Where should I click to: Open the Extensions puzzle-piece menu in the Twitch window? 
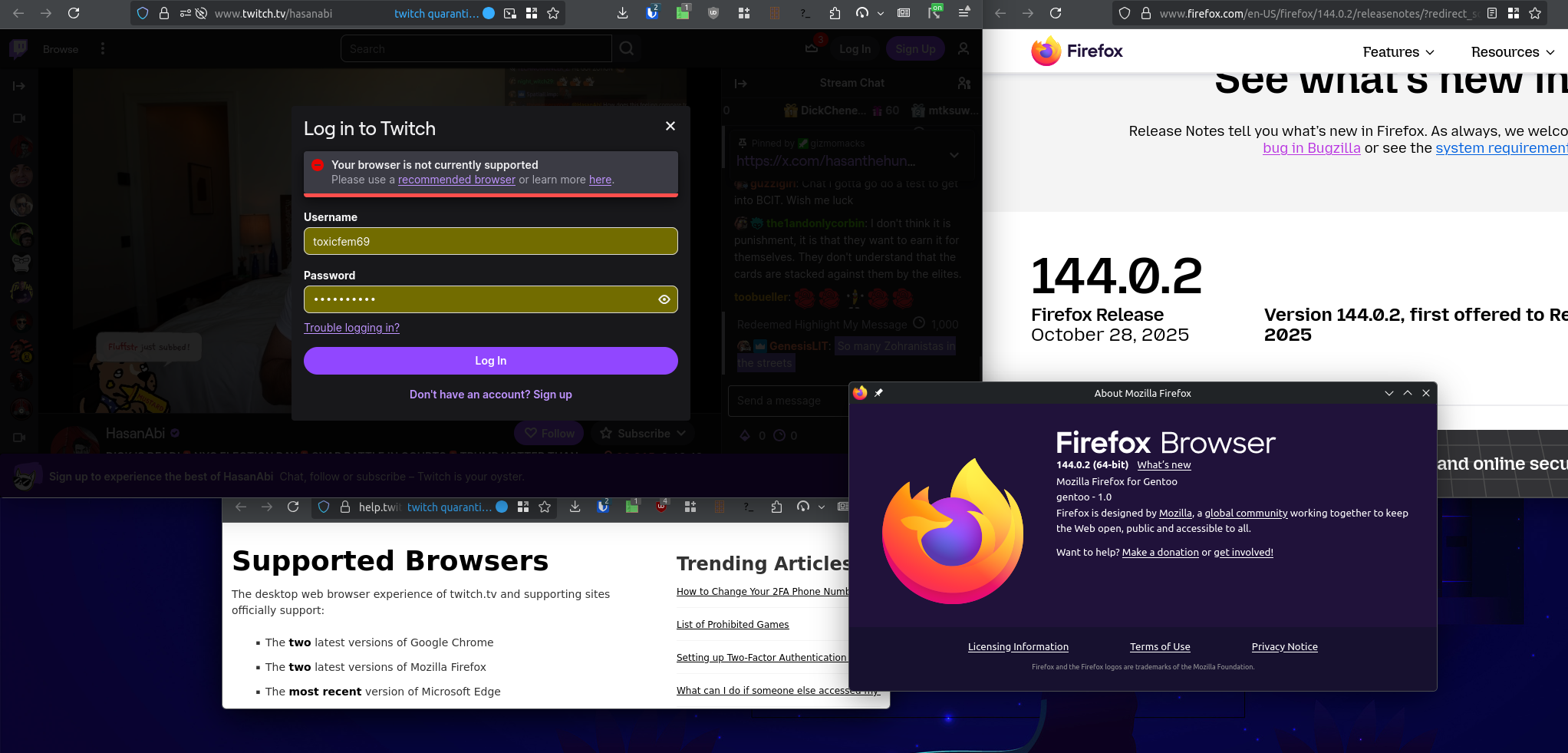pos(835,13)
